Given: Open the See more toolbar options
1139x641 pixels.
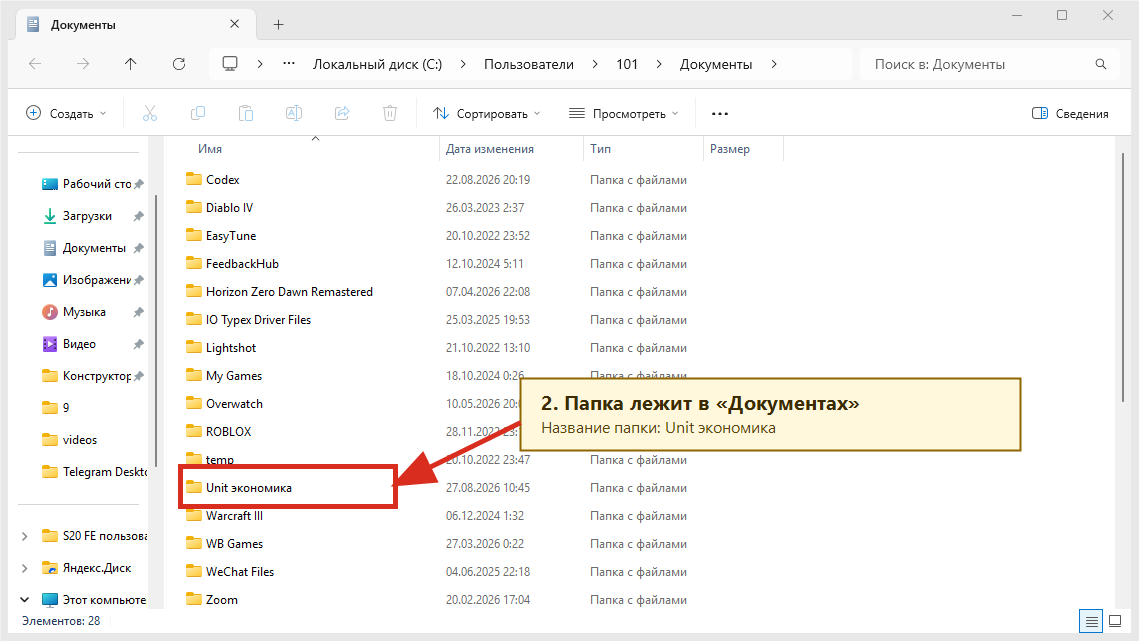Looking at the screenshot, I should point(720,113).
